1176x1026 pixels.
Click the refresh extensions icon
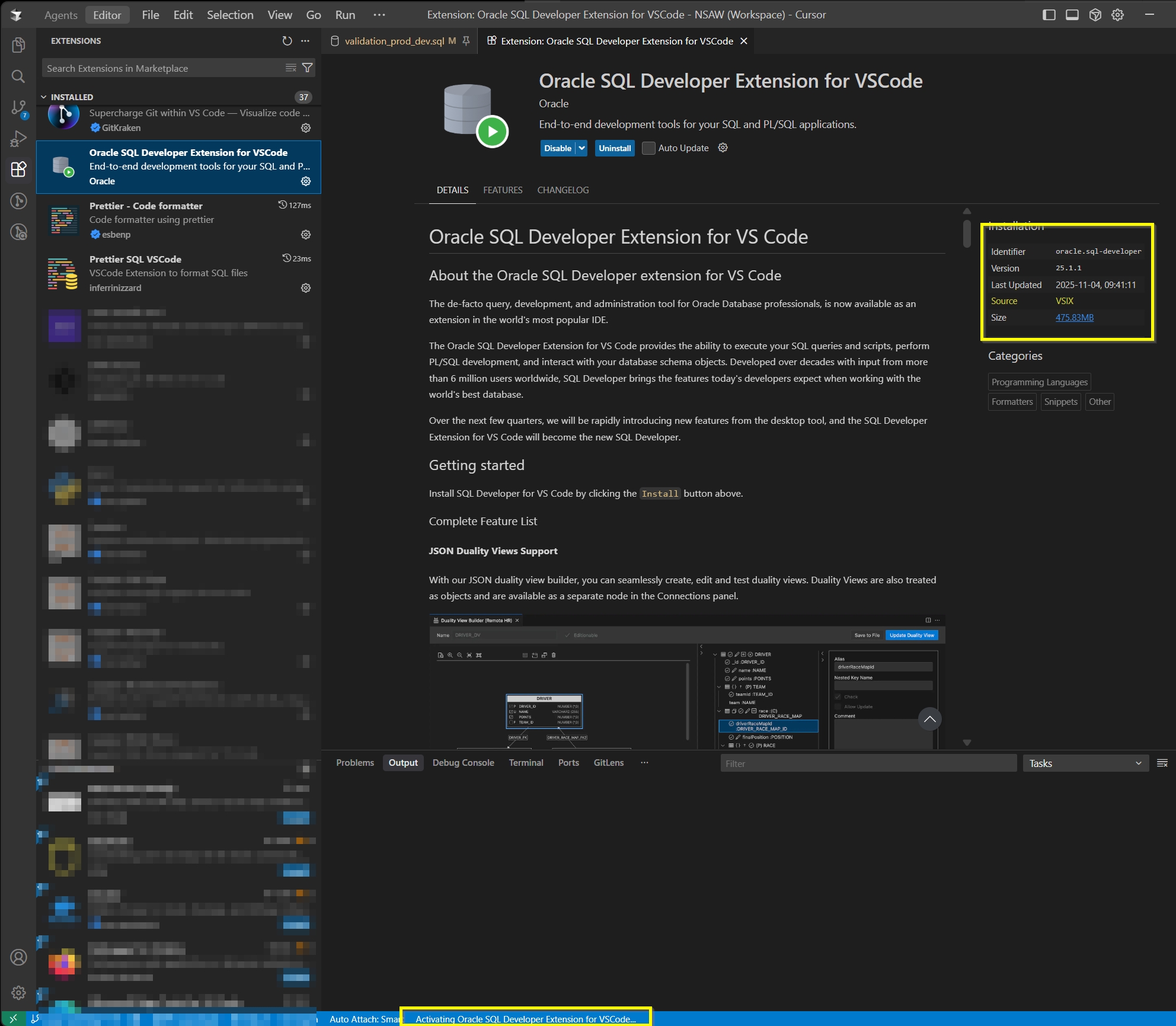click(x=287, y=41)
